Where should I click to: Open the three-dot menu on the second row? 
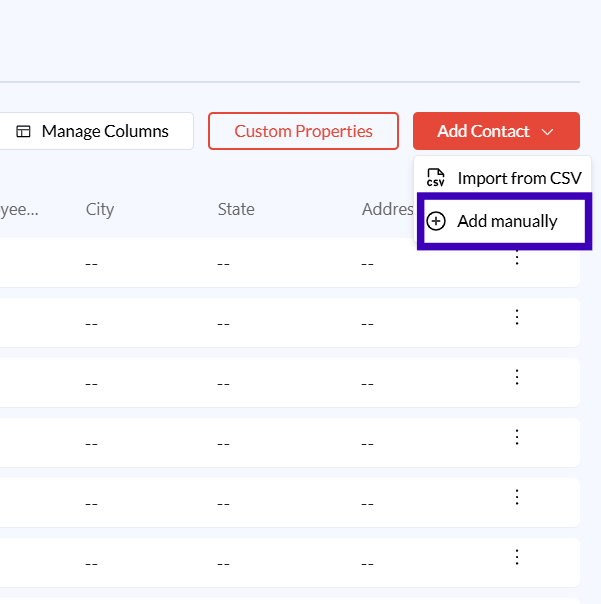coord(517,317)
